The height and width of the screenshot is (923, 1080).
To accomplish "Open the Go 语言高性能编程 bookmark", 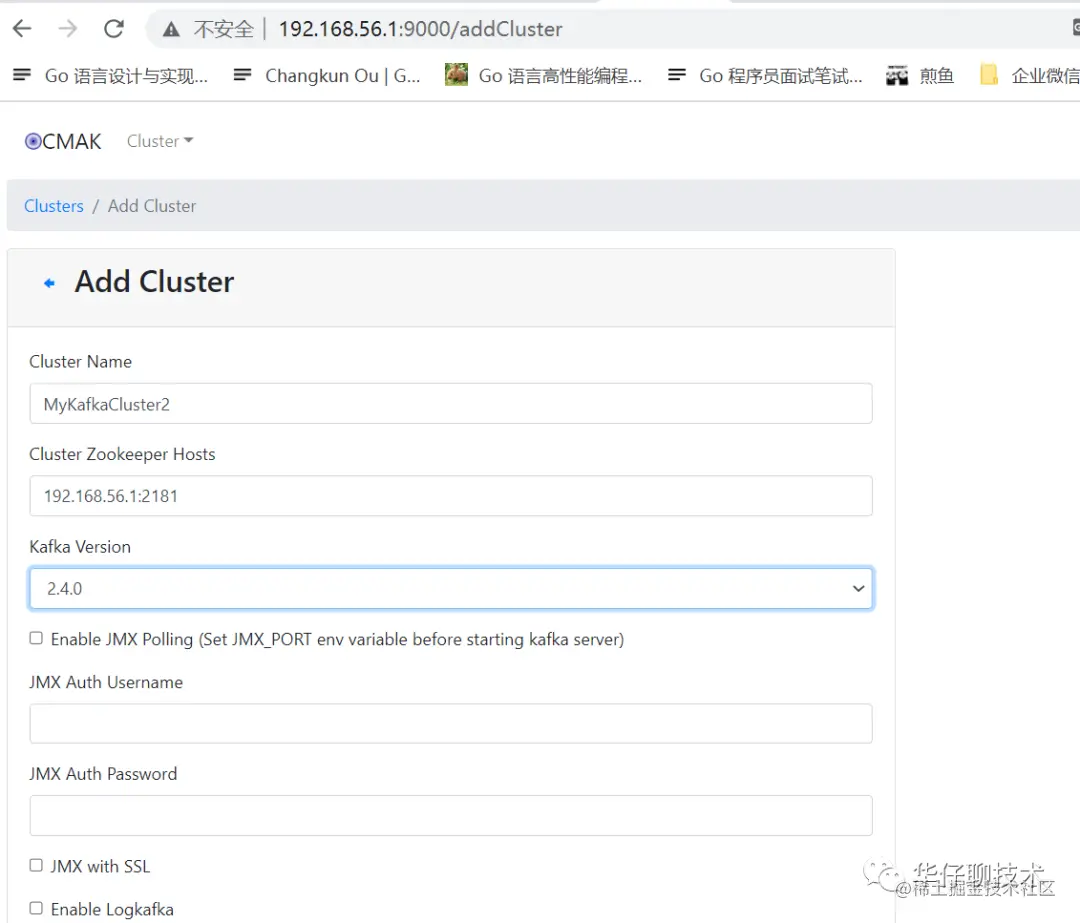I will pyautogui.click(x=543, y=75).
